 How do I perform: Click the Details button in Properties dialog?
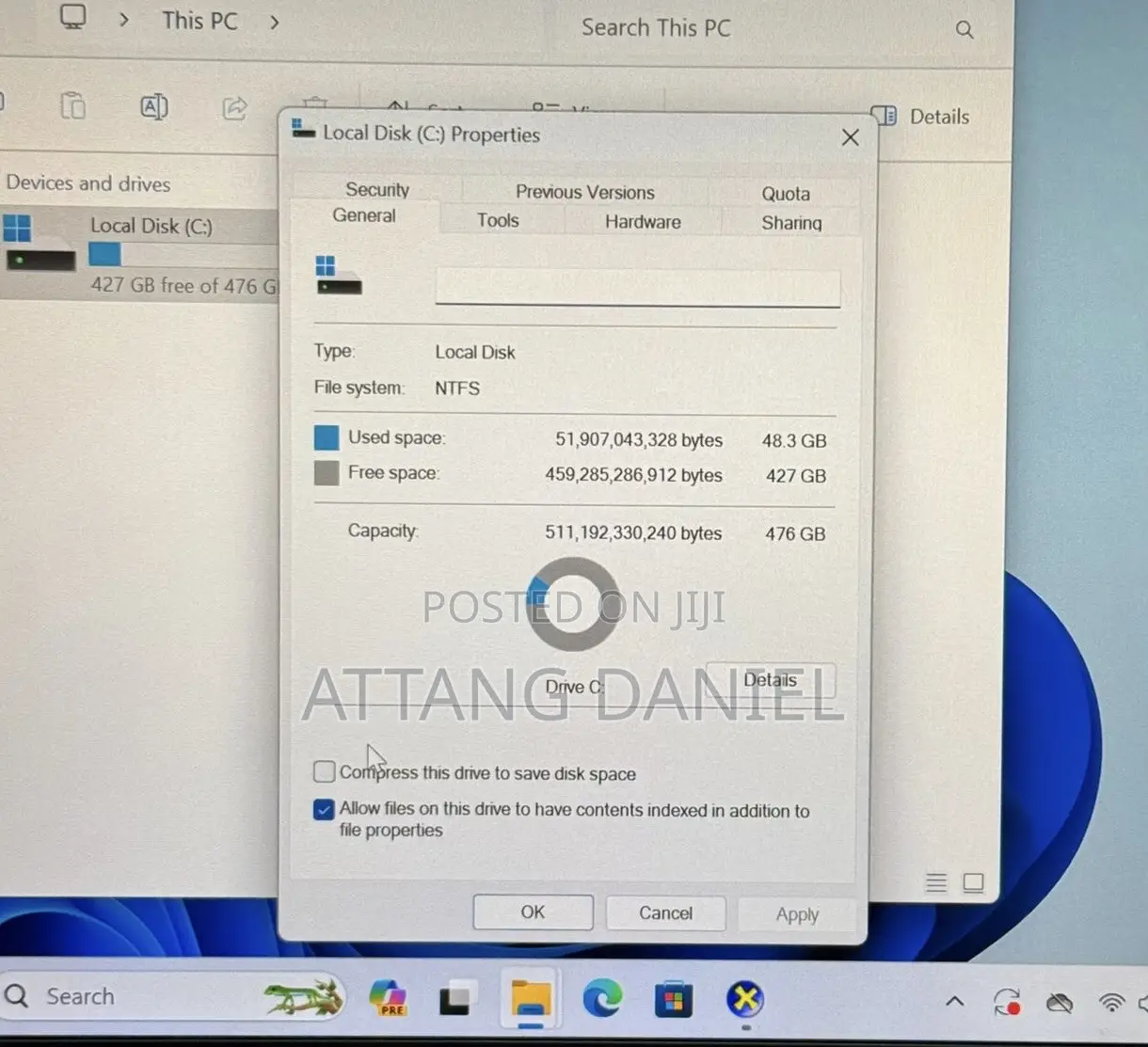[770, 680]
